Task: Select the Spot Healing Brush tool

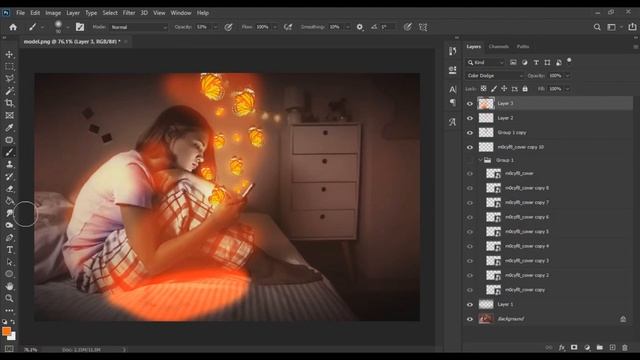Action: [9, 140]
